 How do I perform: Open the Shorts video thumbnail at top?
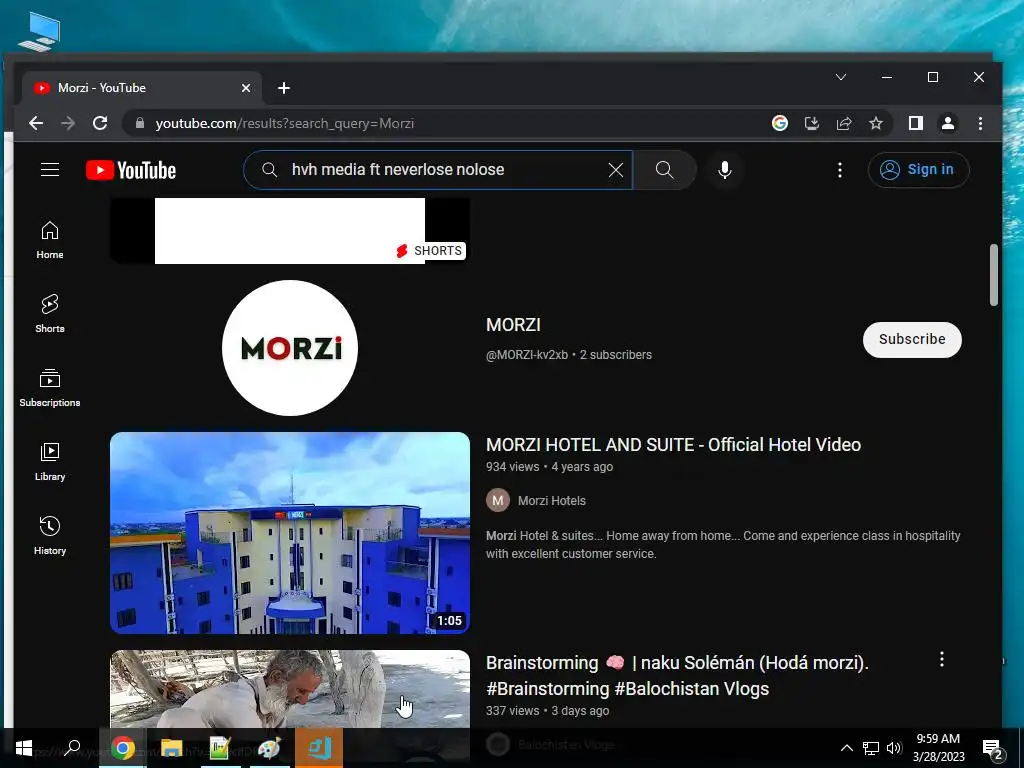point(290,231)
